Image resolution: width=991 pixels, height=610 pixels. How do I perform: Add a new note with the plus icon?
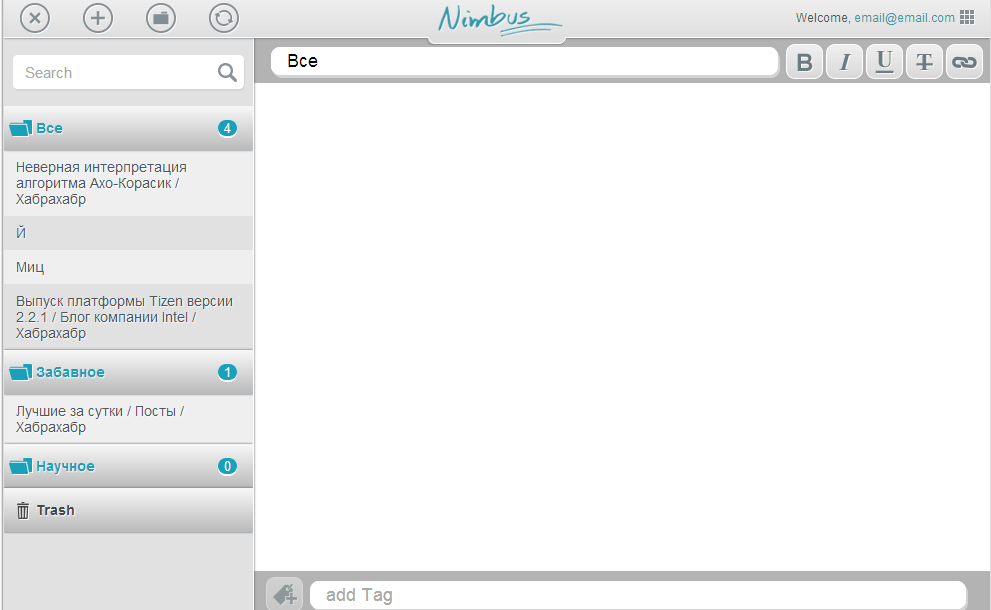98,18
